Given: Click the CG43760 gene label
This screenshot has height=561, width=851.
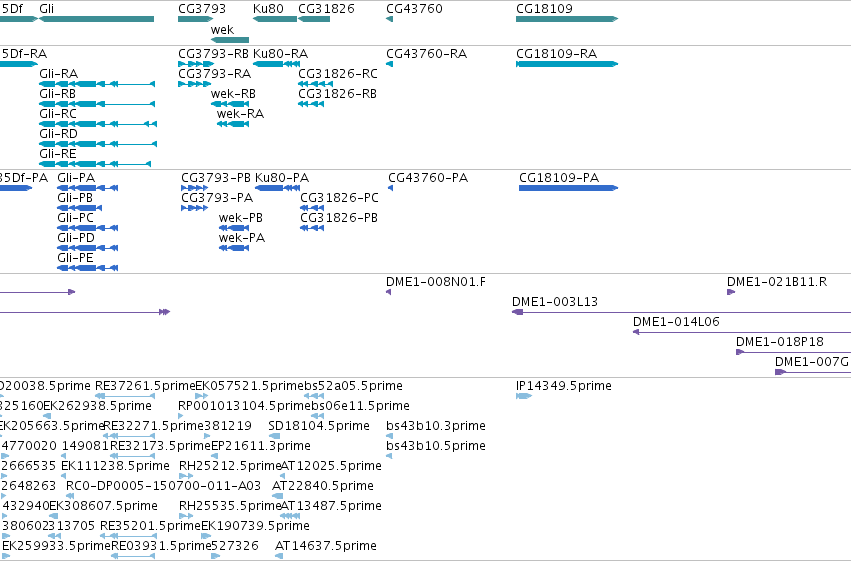Looking at the screenshot, I should [x=414, y=9].
